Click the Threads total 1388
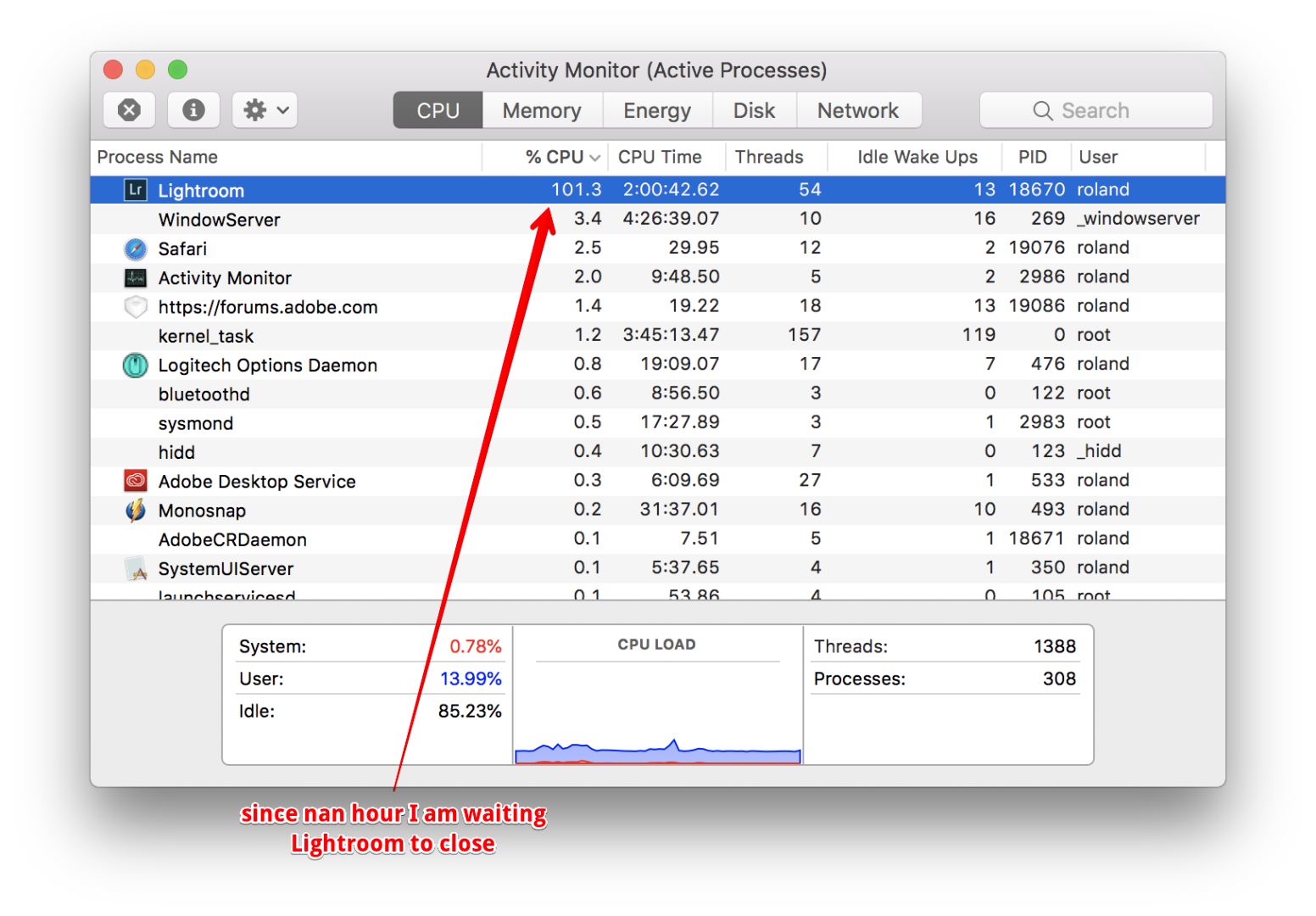This screenshot has height=916, width=1316. [x=1055, y=646]
